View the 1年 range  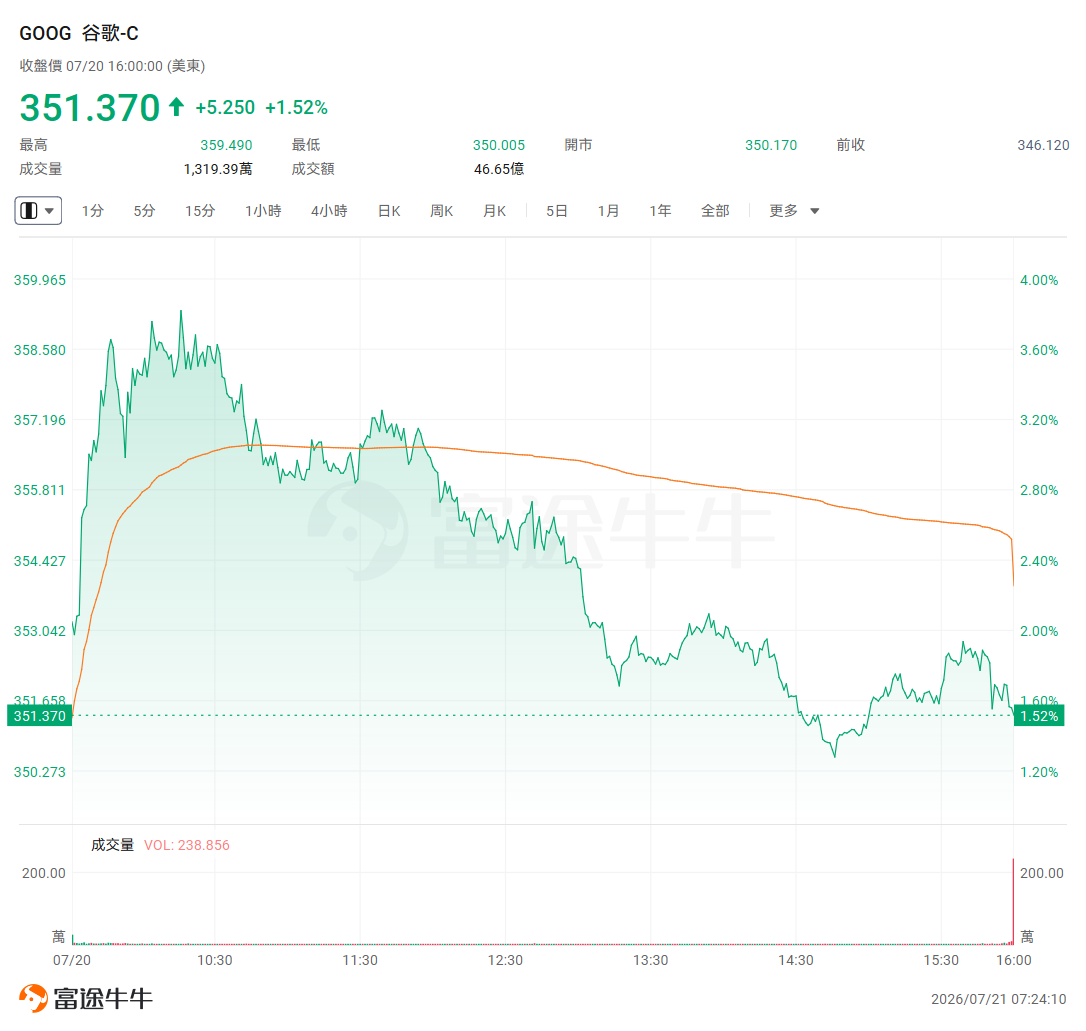click(x=660, y=210)
